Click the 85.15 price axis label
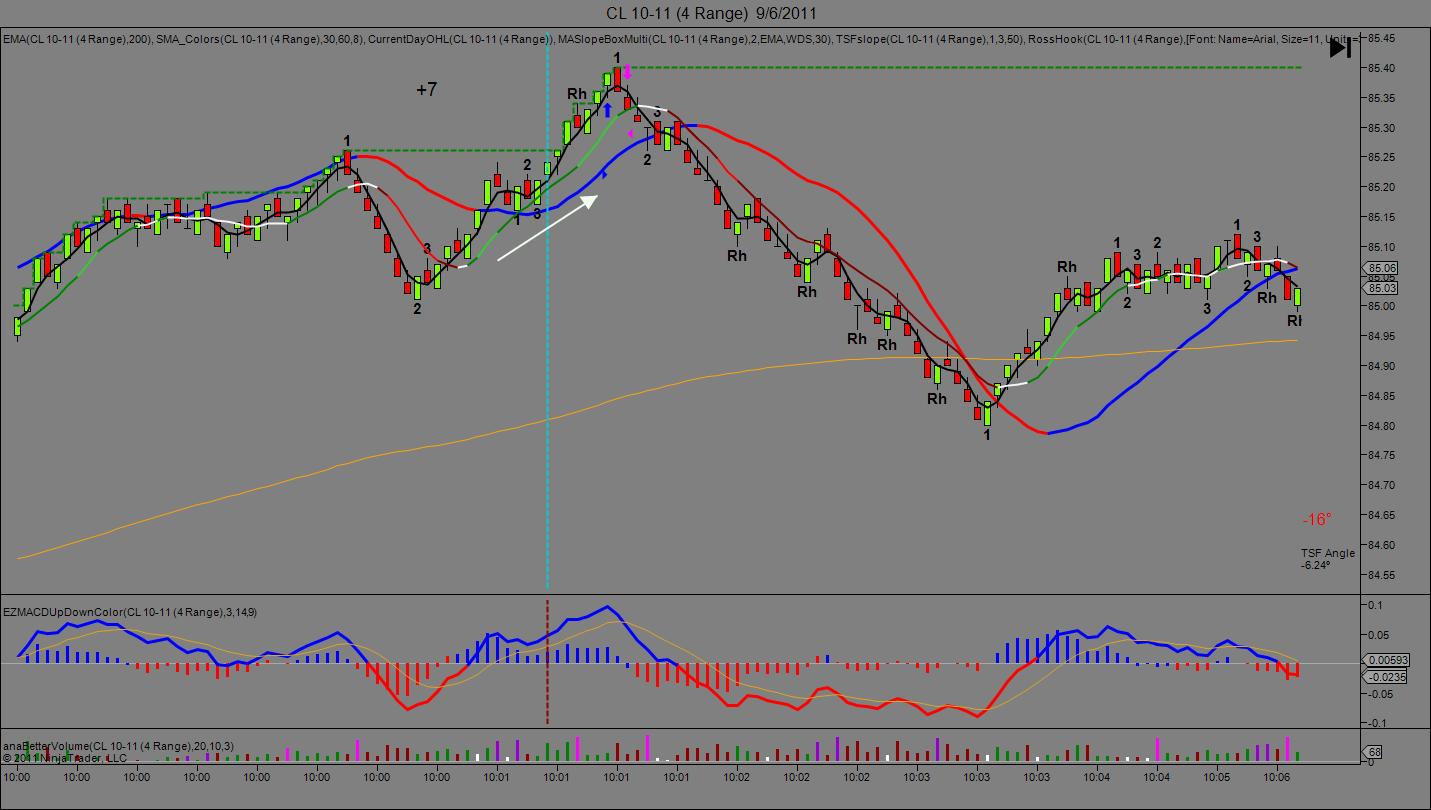 coord(1384,217)
